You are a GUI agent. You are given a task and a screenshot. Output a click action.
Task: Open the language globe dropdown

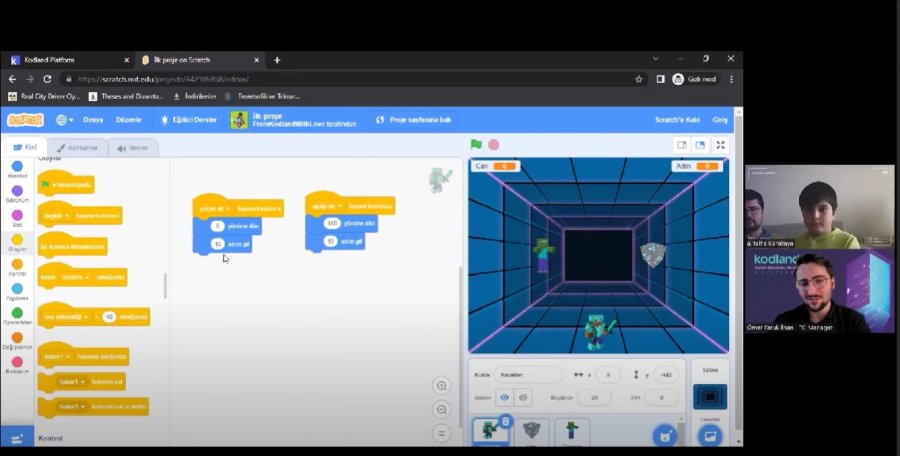click(63, 119)
